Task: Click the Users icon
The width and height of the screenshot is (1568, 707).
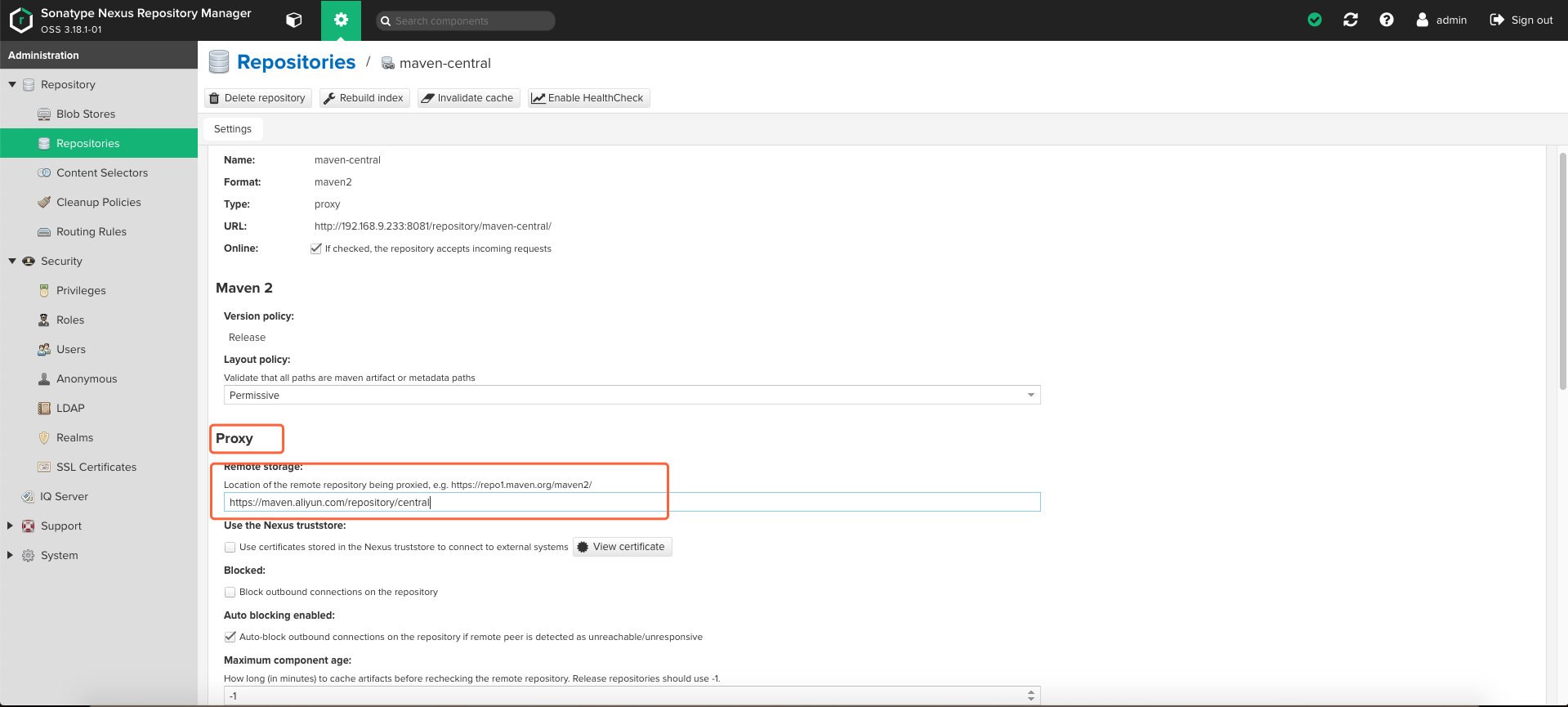Action: (44, 350)
